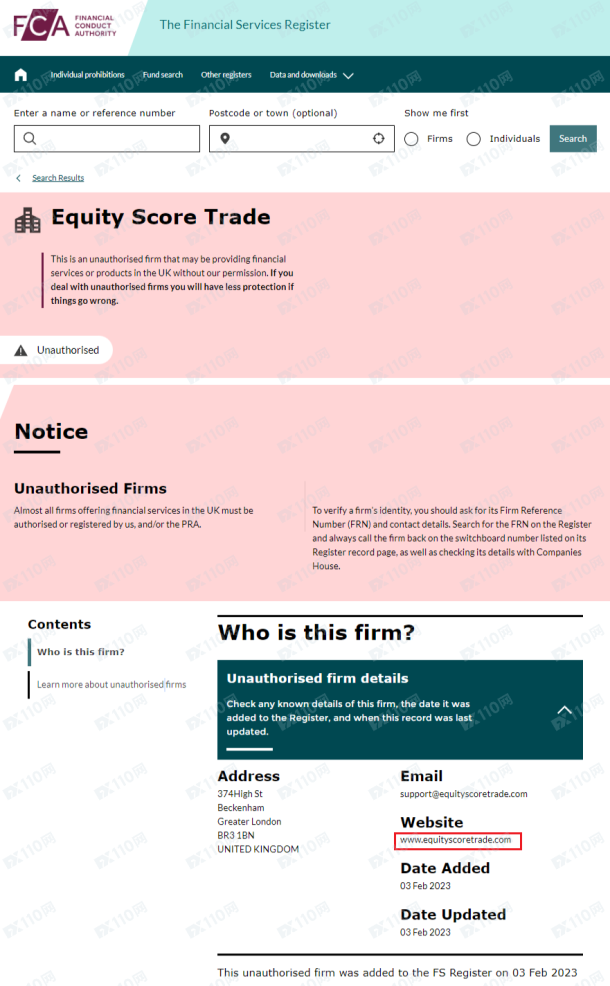Open the Other registers menu item

pos(226,75)
